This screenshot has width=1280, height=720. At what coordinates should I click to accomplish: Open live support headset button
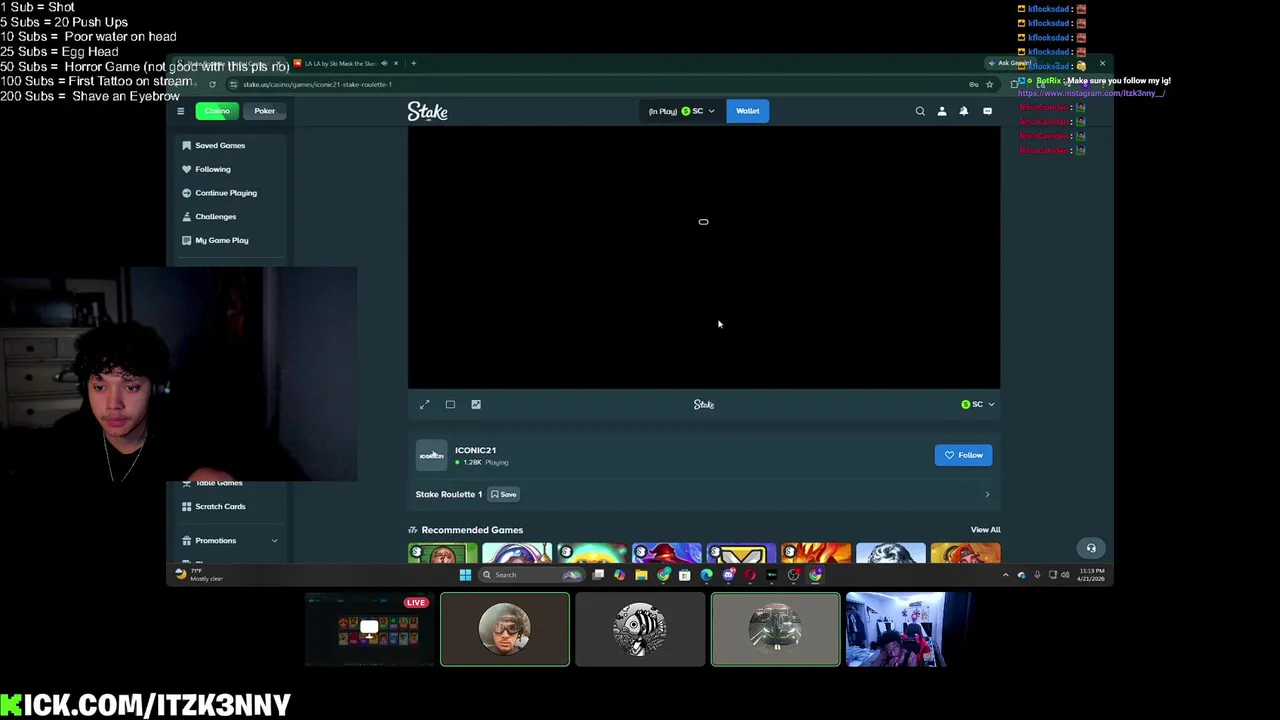tap(1091, 548)
